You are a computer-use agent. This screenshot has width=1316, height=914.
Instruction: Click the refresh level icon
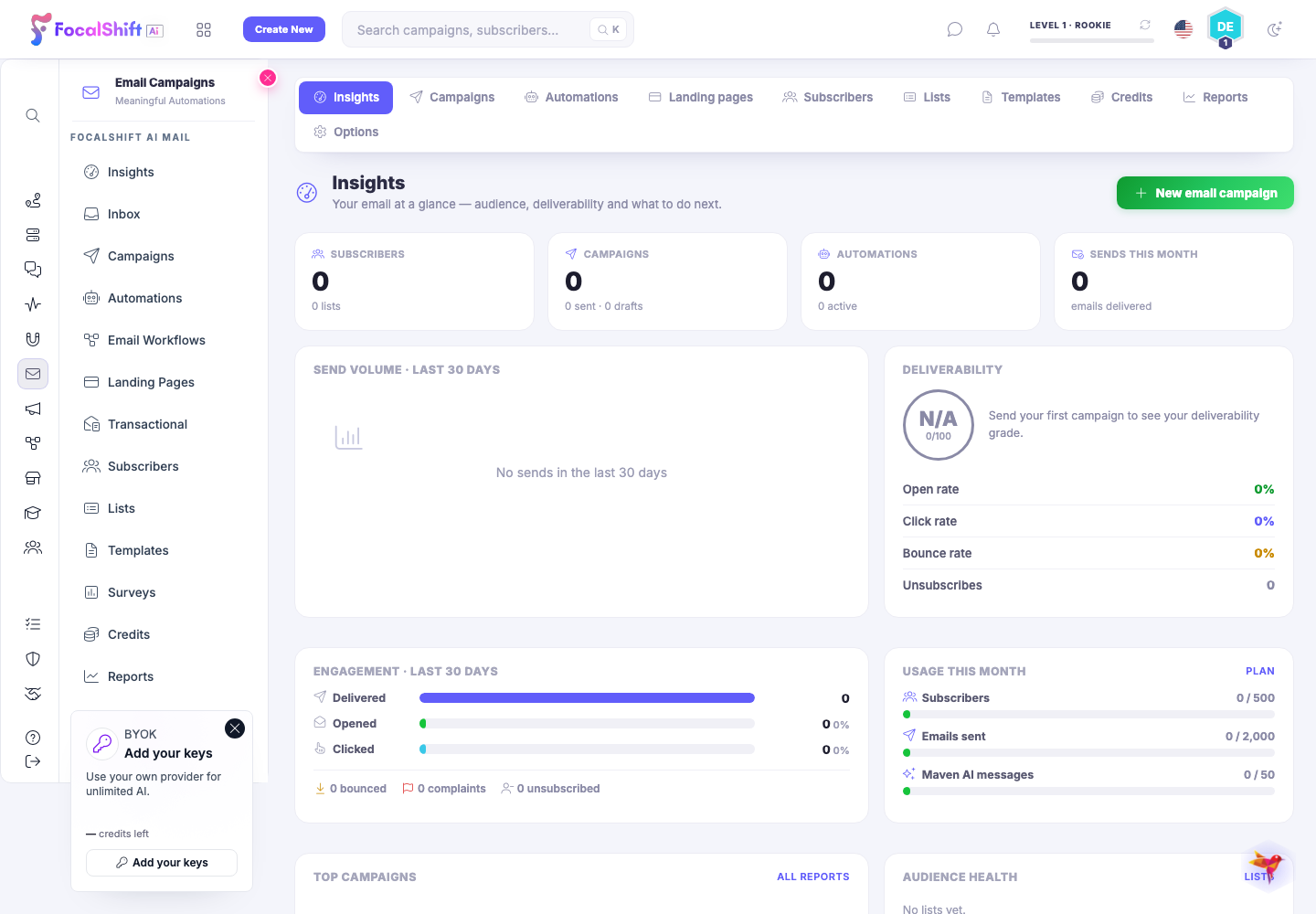(1145, 25)
